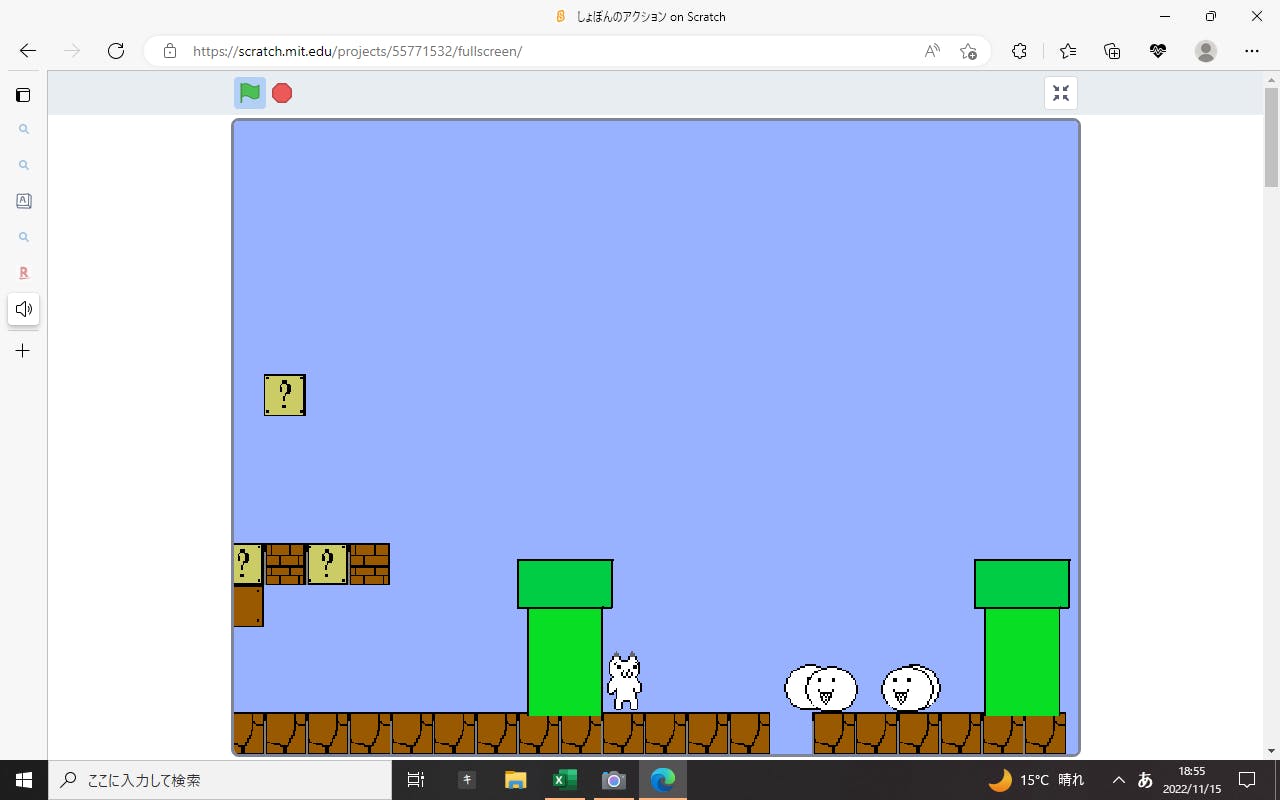Open the Collections icon in the toolbar

[1112, 51]
